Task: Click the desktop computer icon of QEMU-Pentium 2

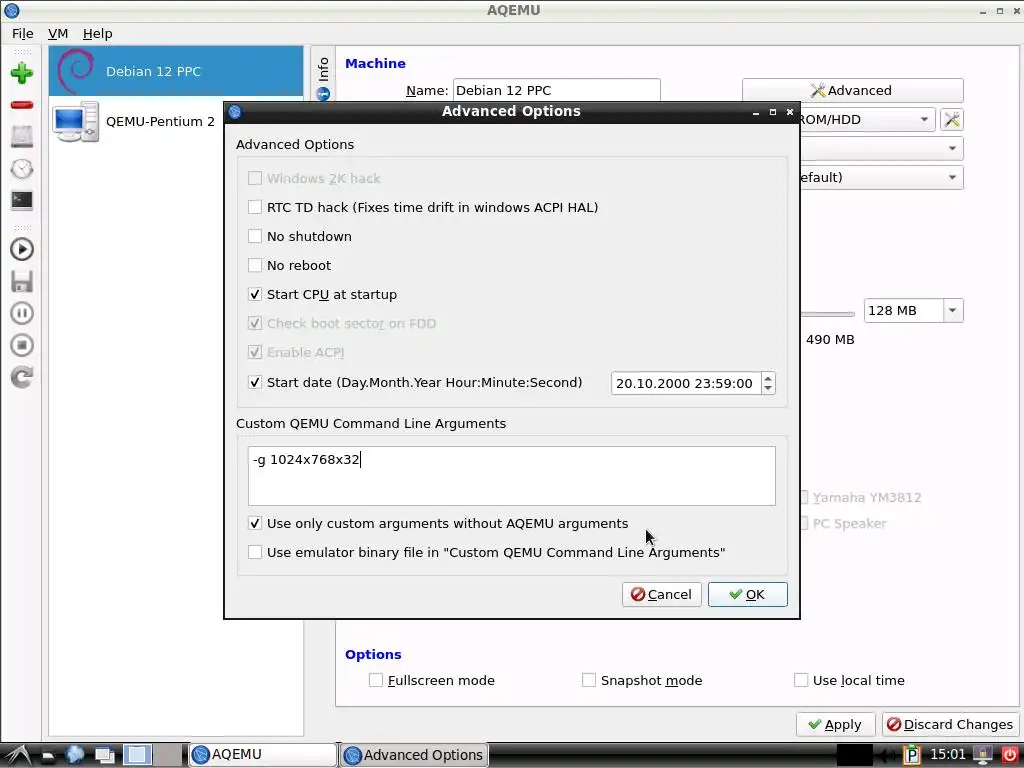Action: [76, 121]
